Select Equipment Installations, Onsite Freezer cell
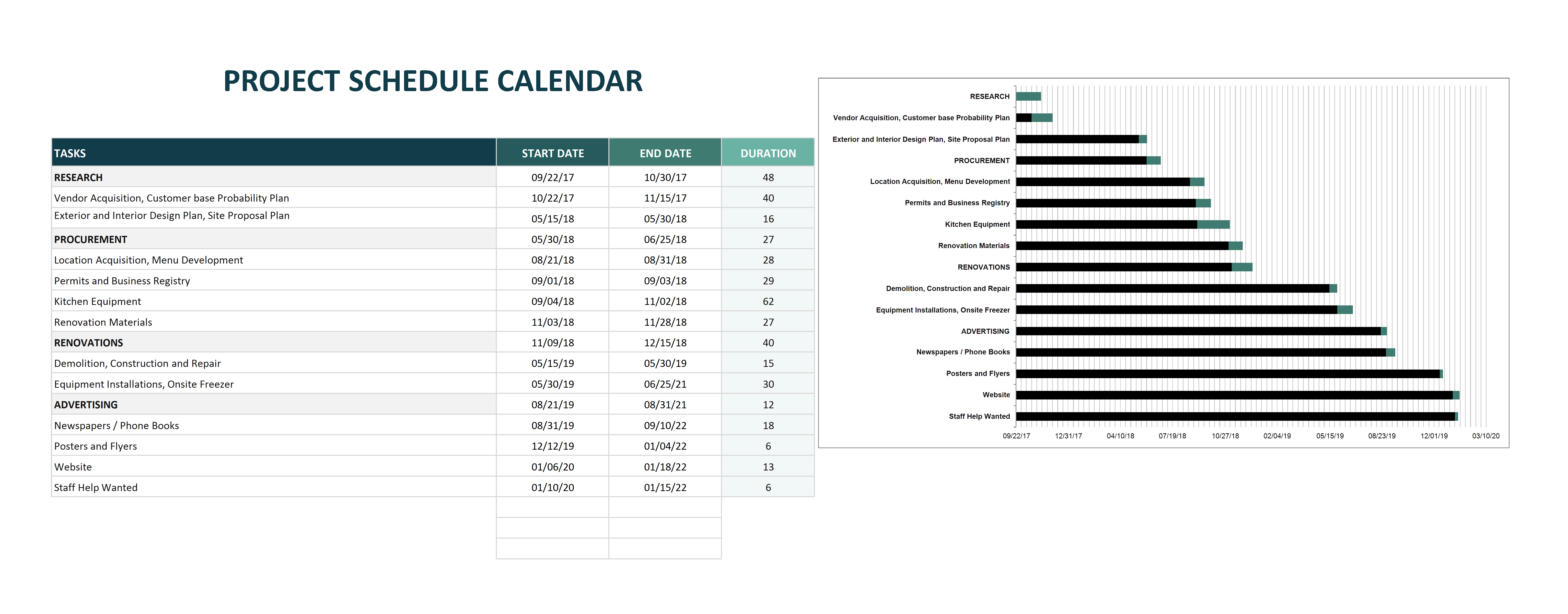Screen dimensions: 1568x614 pos(274,384)
